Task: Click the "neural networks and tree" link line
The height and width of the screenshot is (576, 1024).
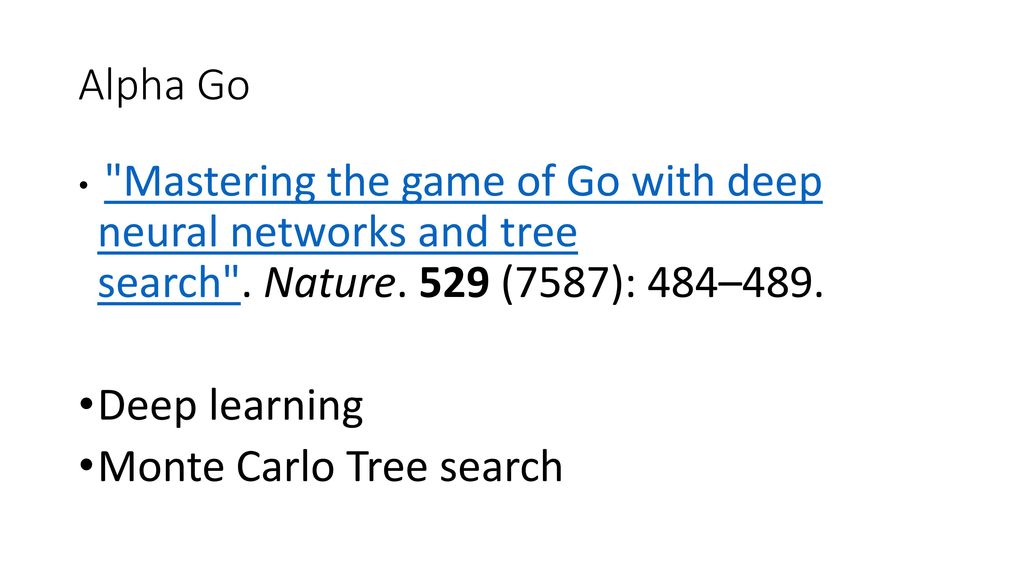Action: point(338,232)
